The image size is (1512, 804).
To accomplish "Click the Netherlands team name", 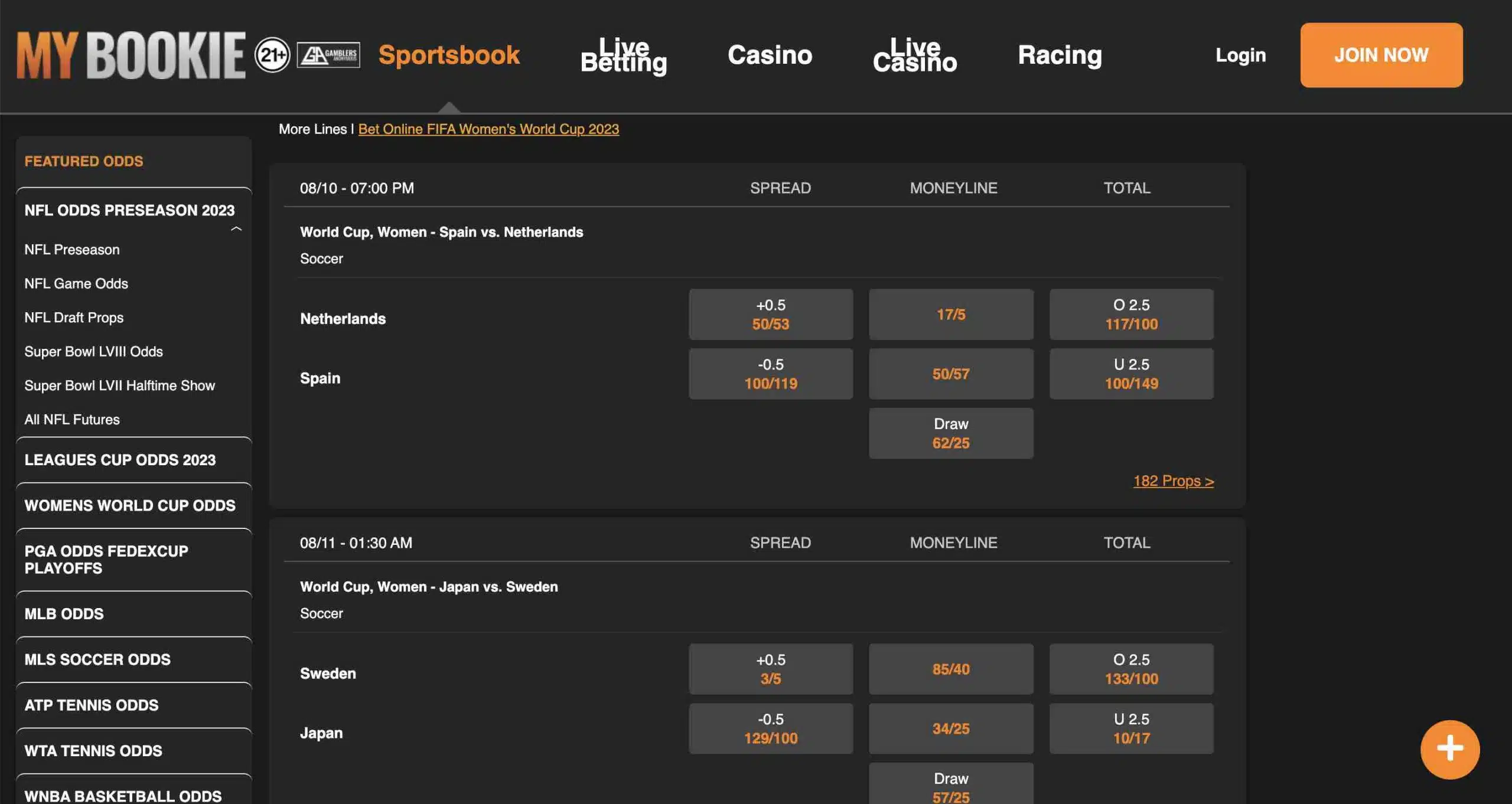I will coord(343,319).
